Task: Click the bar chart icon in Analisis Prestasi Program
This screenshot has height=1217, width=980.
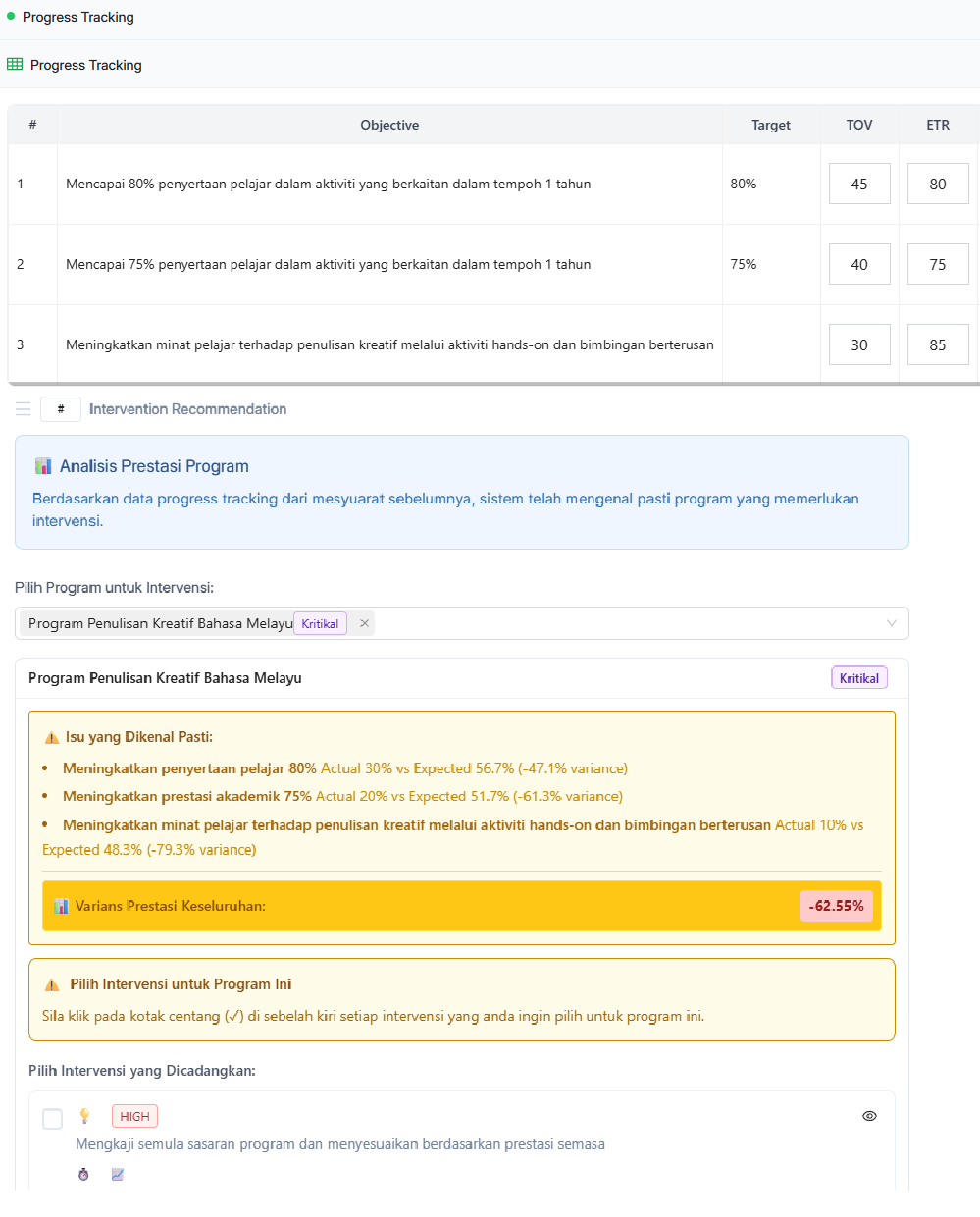Action: [43, 465]
